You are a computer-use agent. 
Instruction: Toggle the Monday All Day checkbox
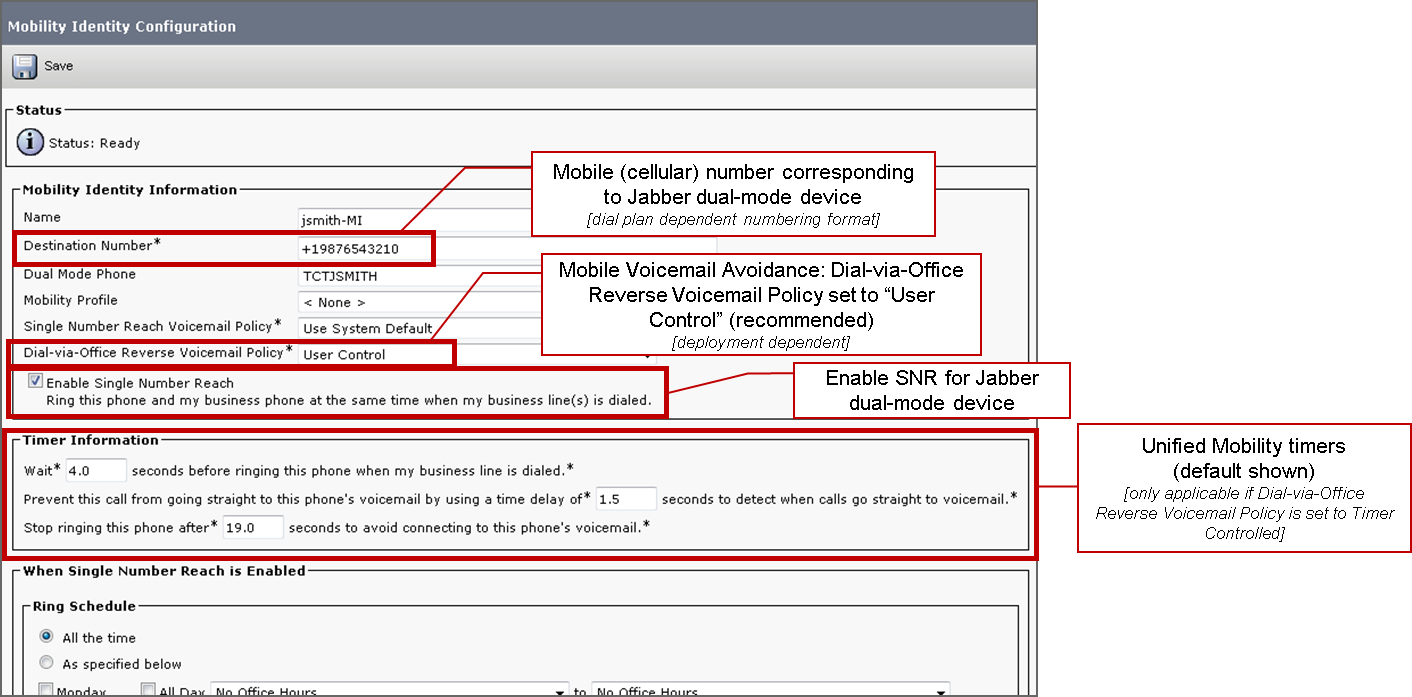(148, 690)
